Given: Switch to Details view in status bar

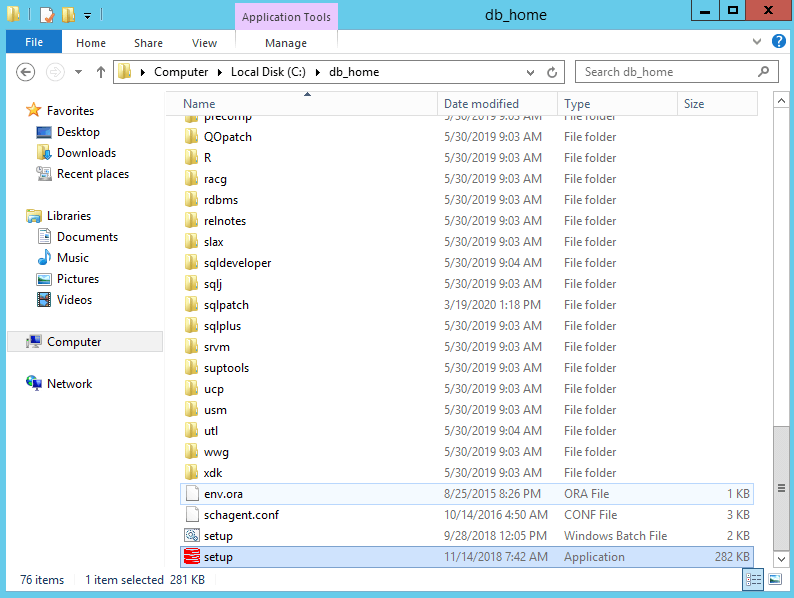Looking at the screenshot, I should coord(753,579).
